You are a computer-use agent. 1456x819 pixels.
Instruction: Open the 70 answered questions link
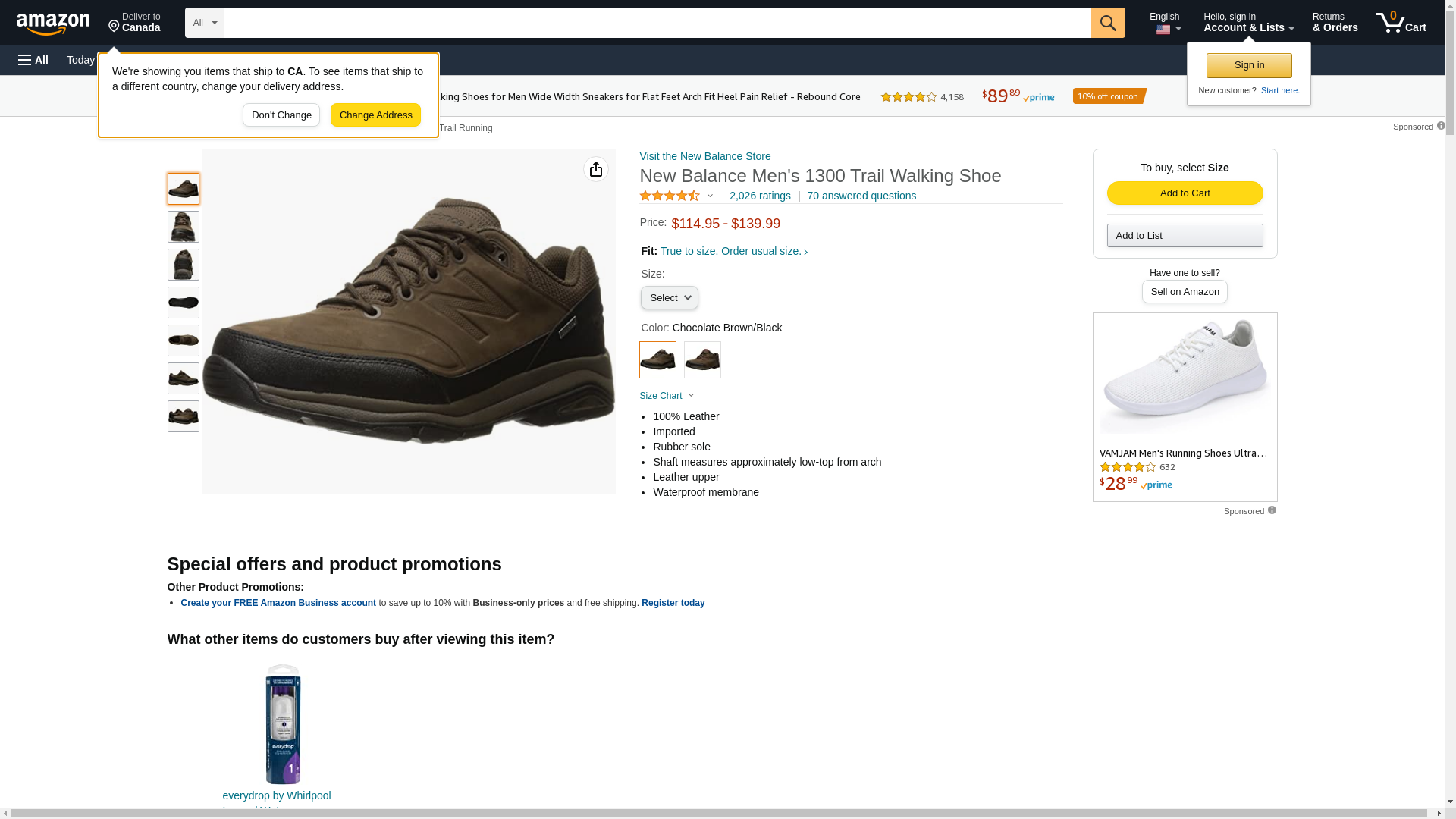[x=861, y=196]
